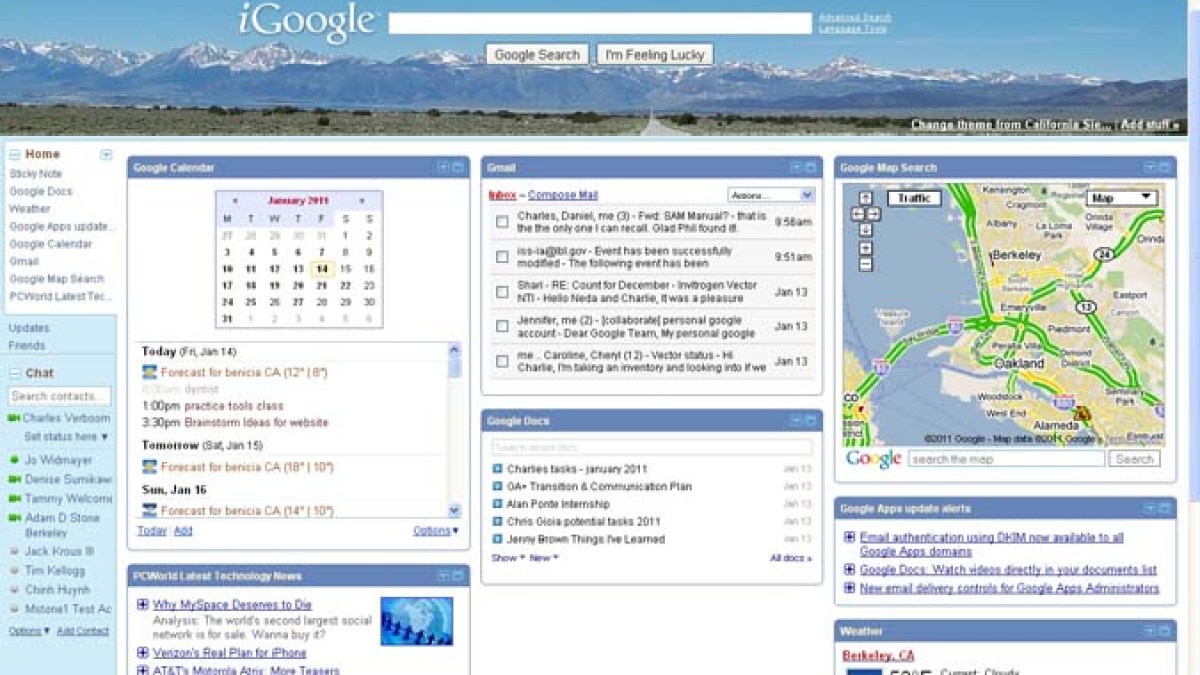This screenshot has height=675, width=1200.
Task: Open the Docs 'Show' dropdown
Action: 507,558
